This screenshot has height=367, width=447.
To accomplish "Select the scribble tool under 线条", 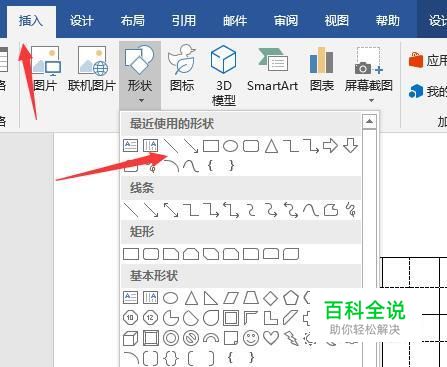I will pyautogui.click(x=351, y=210).
